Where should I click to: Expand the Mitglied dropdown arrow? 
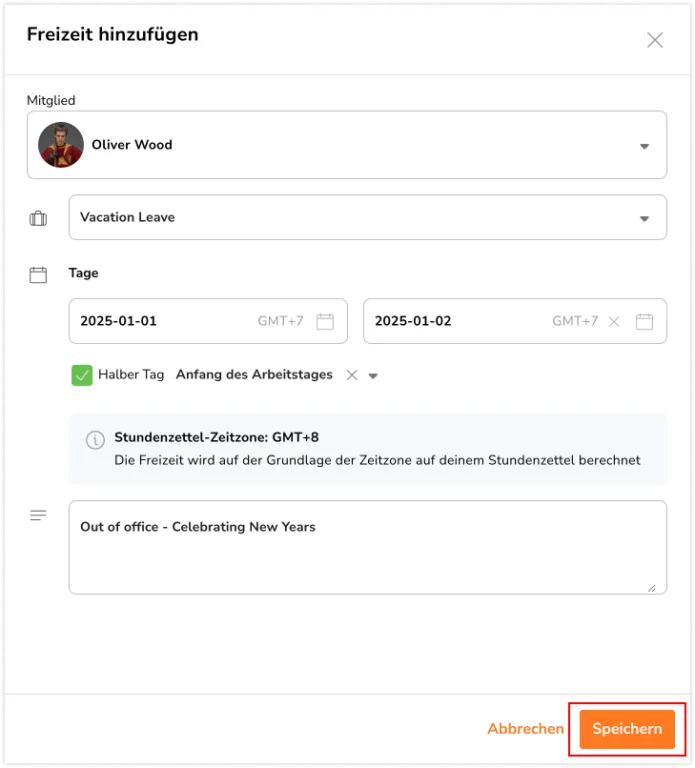tap(645, 146)
